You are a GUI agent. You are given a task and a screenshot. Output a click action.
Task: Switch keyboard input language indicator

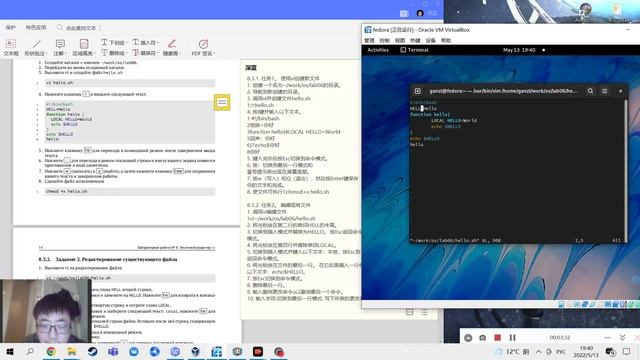560,351
